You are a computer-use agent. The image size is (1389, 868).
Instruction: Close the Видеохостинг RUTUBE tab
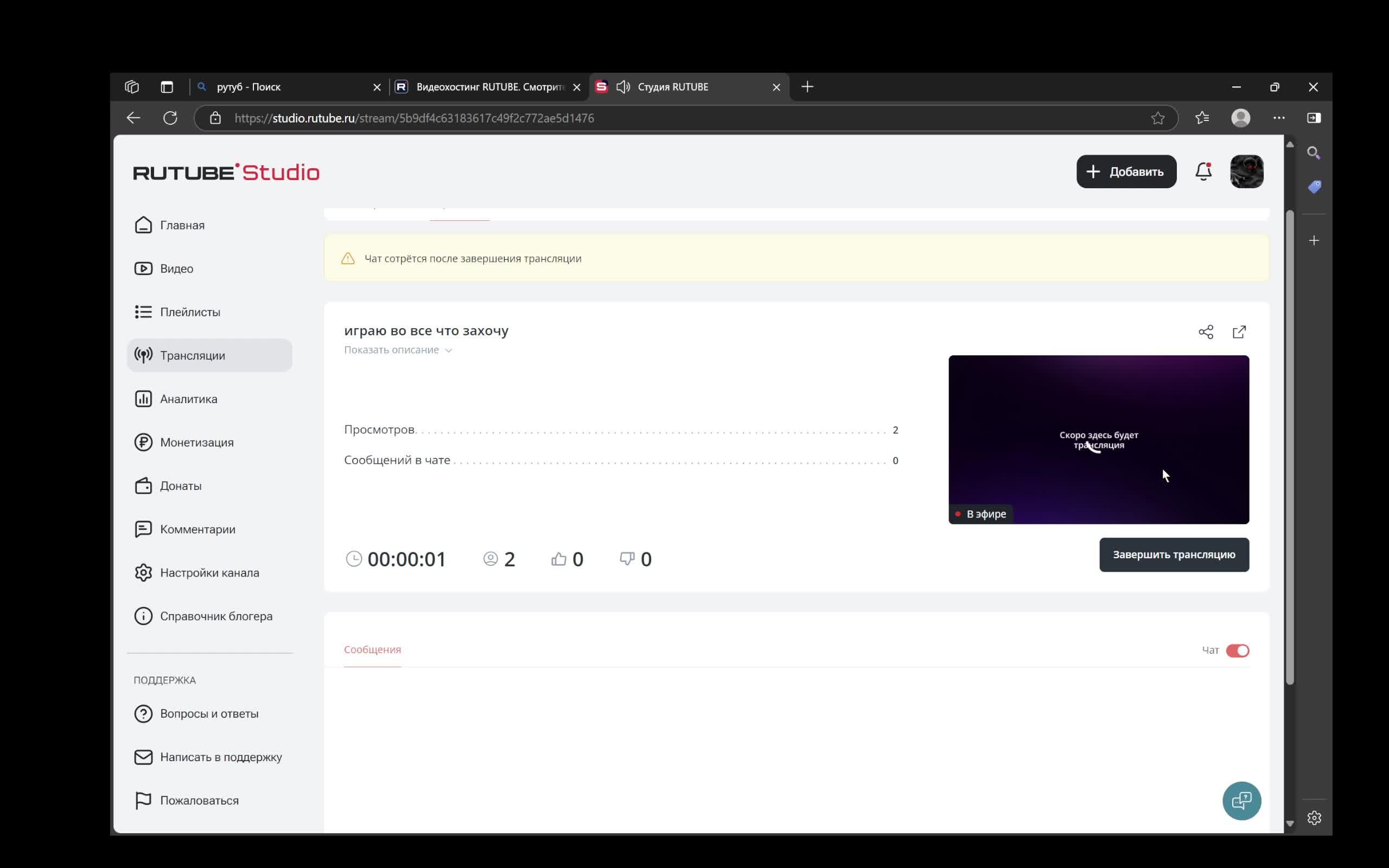(x=577, y=87)
